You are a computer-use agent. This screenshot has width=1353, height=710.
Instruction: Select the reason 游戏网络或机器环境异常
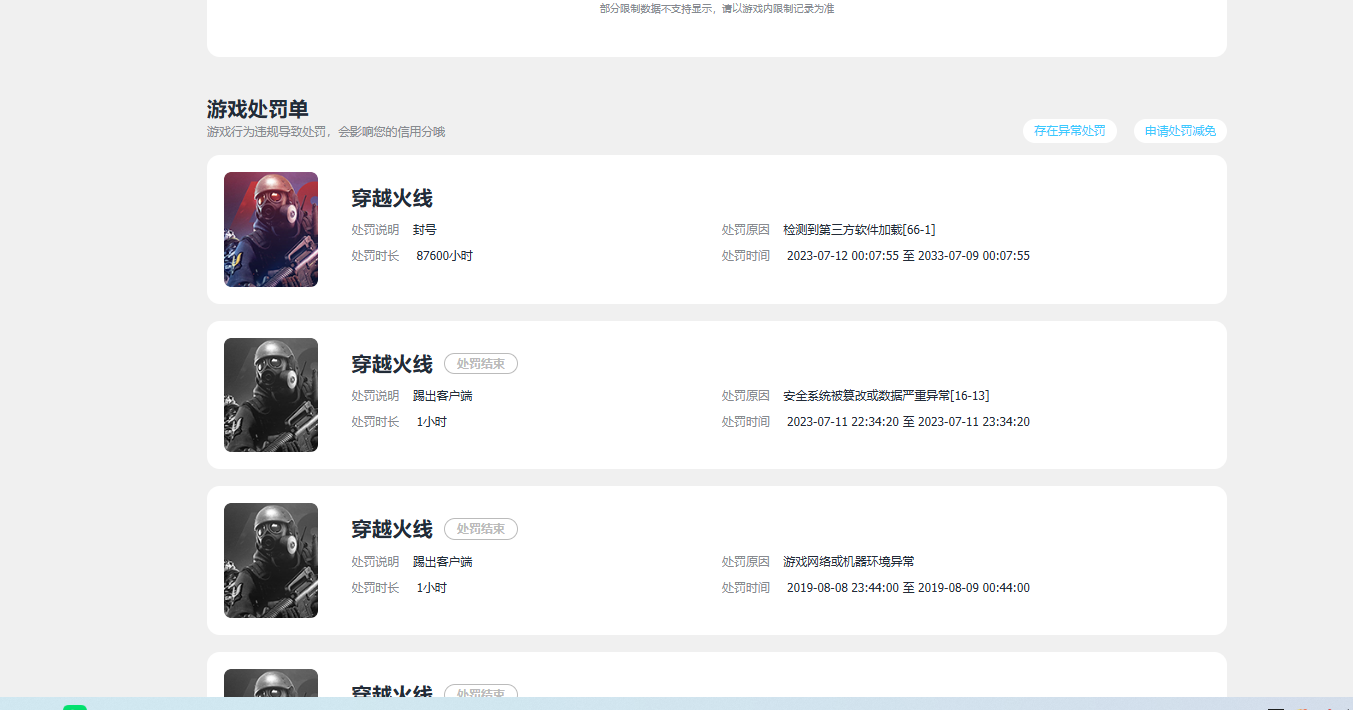click(849, 562)
